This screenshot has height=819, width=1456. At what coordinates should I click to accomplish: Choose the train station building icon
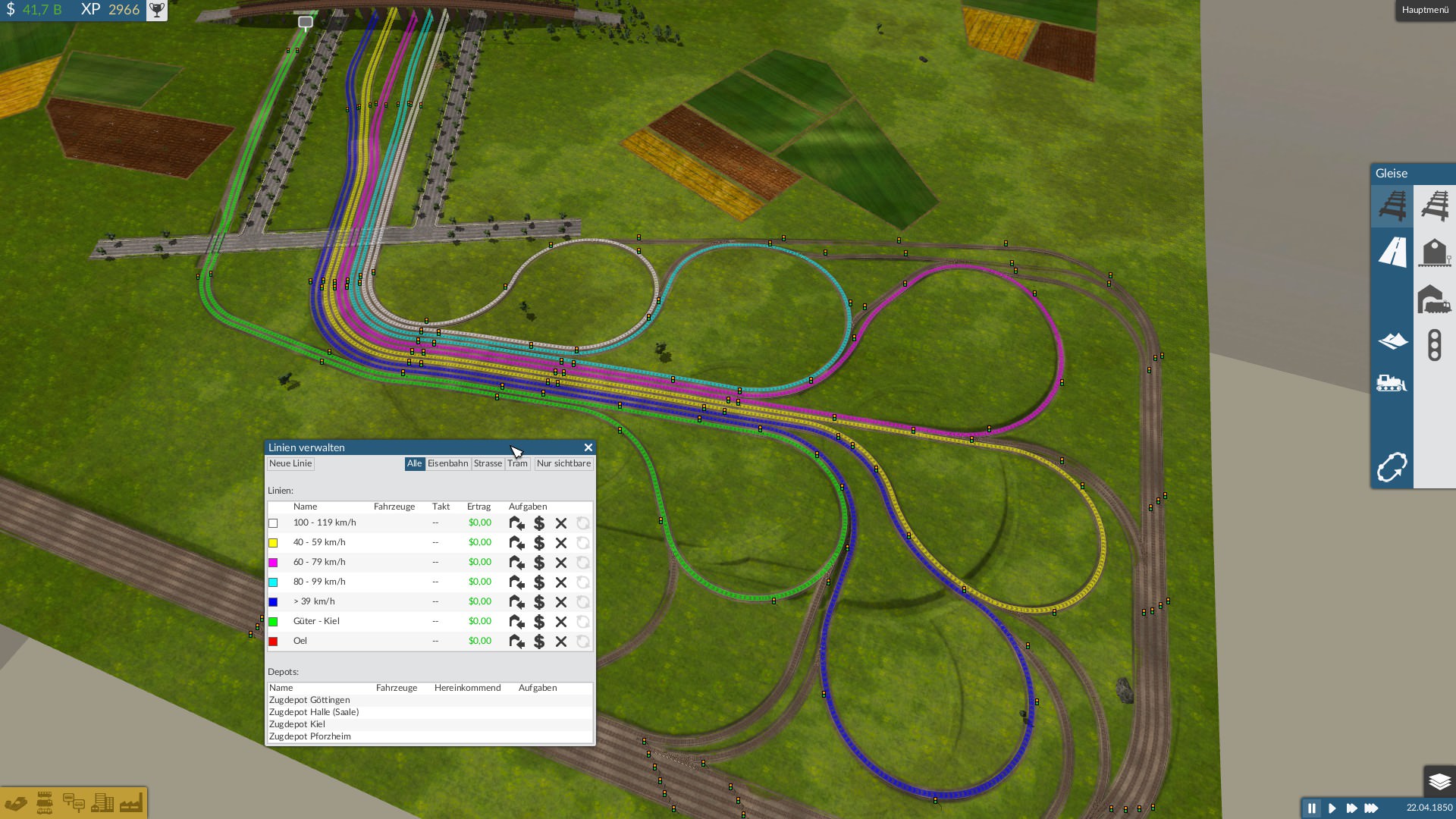tap(1434, 252)
